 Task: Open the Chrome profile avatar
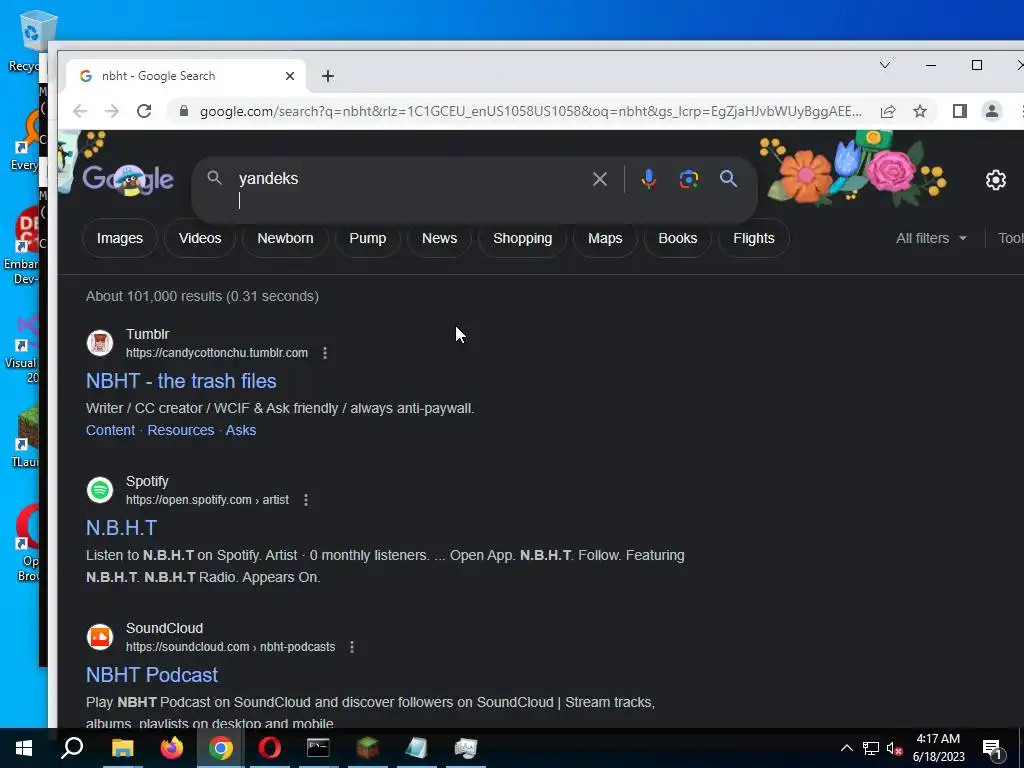991,111
